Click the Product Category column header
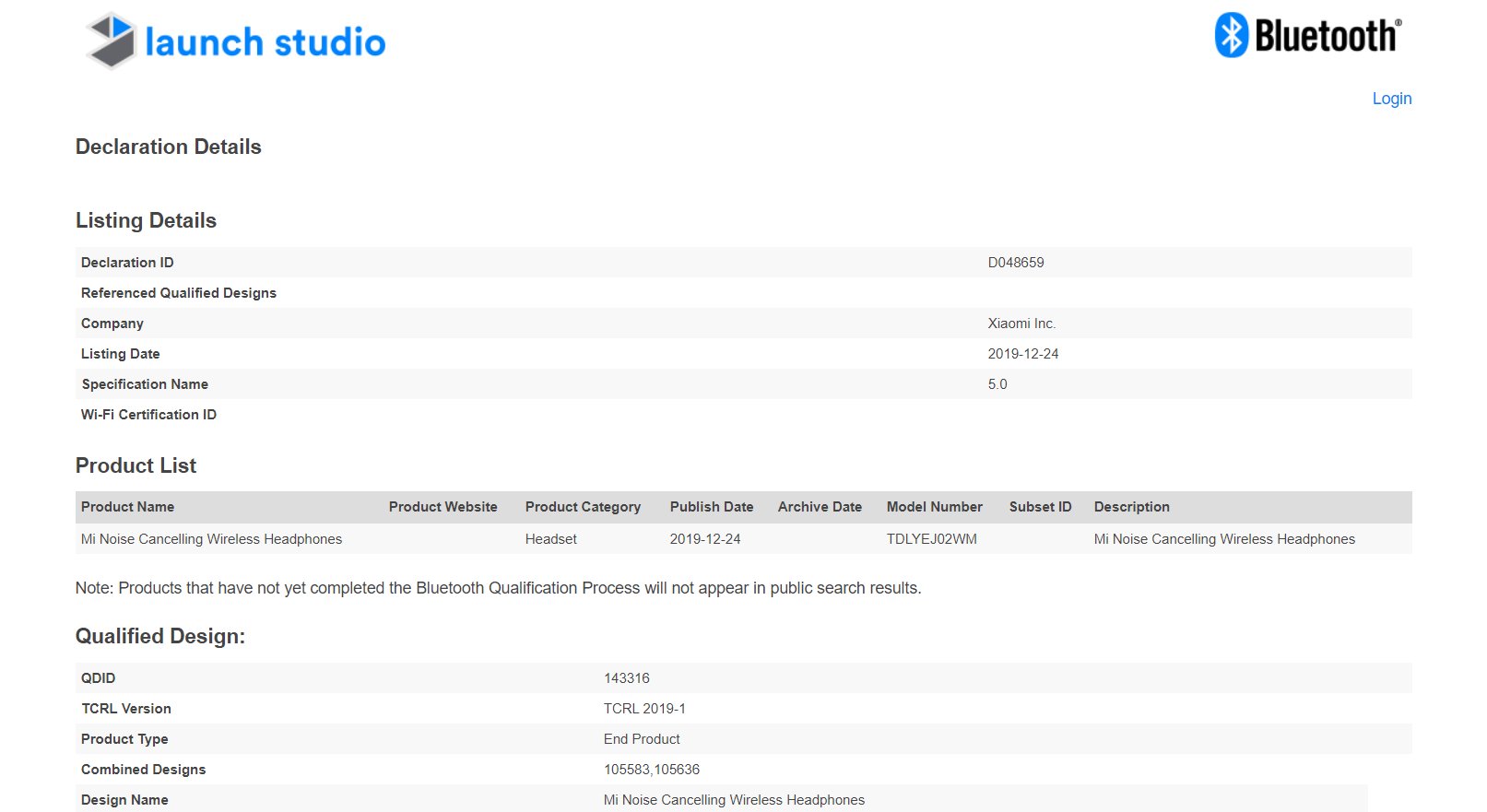Screen dimensions: 1487x812 click(x=583, y=507)
